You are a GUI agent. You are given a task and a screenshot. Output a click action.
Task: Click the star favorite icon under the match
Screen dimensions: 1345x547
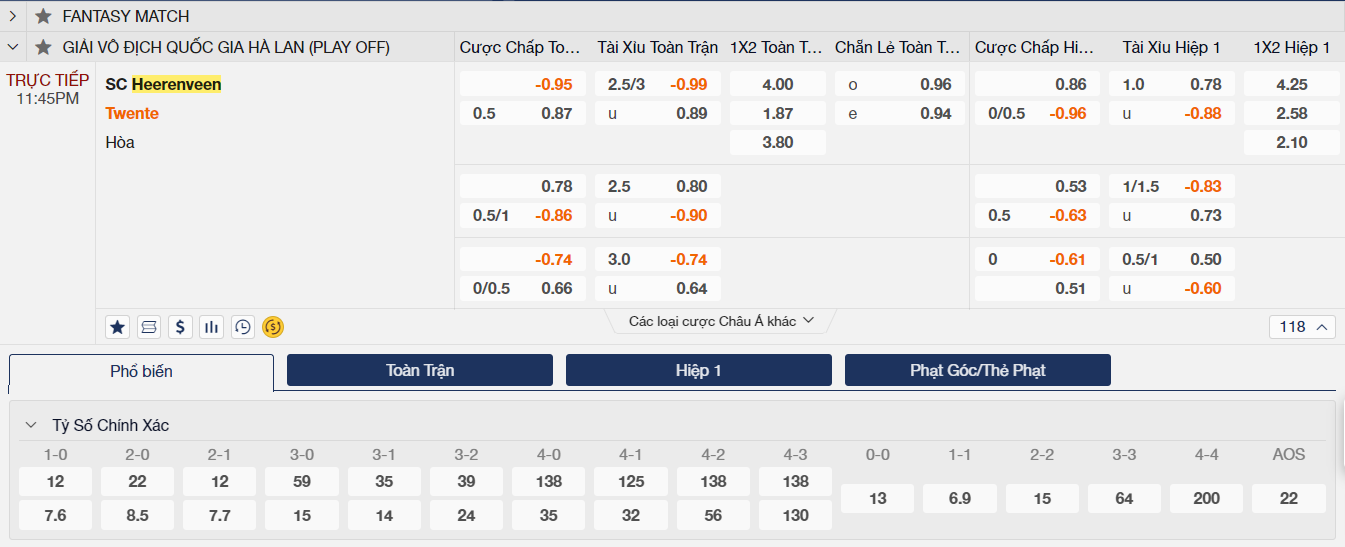point(118,326)
